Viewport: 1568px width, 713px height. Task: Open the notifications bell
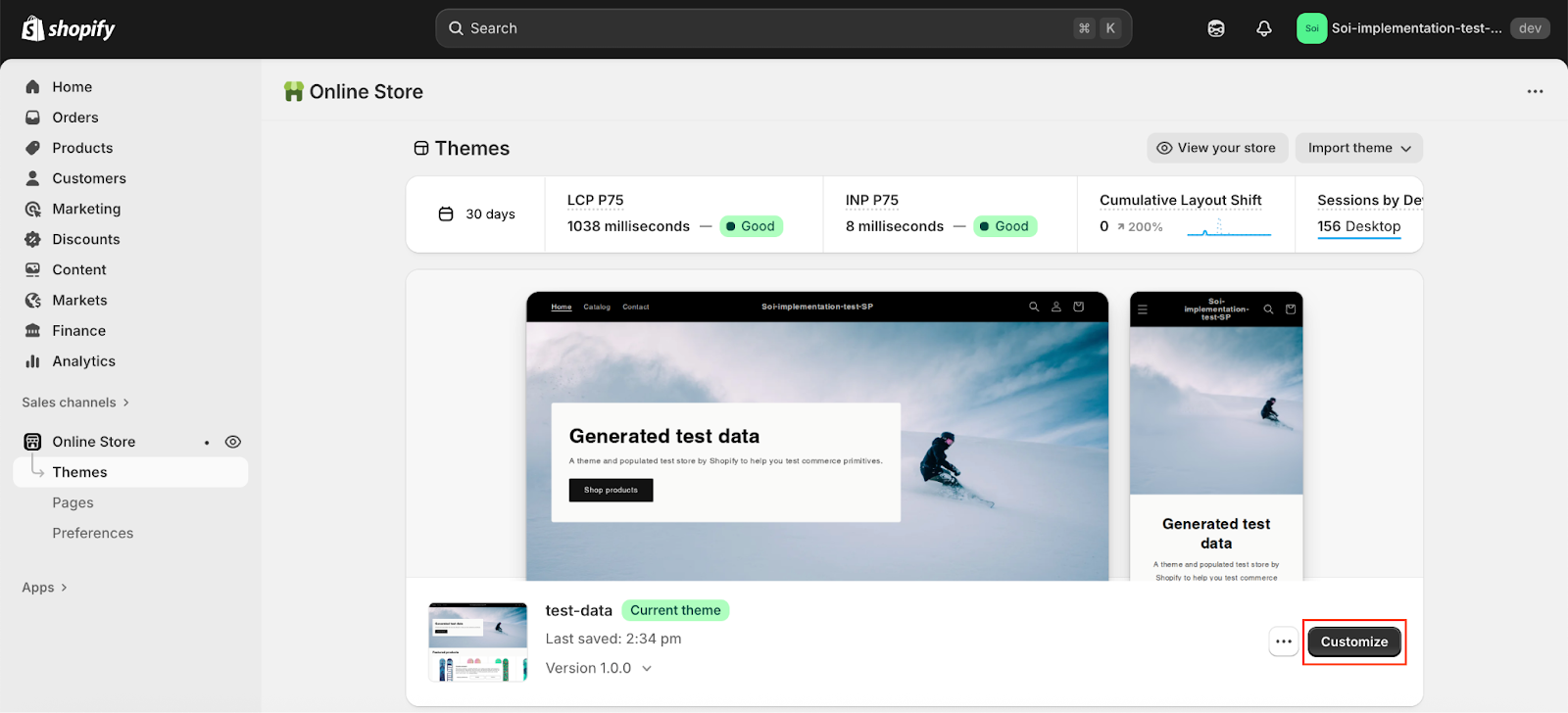(x=1264, y=28)
